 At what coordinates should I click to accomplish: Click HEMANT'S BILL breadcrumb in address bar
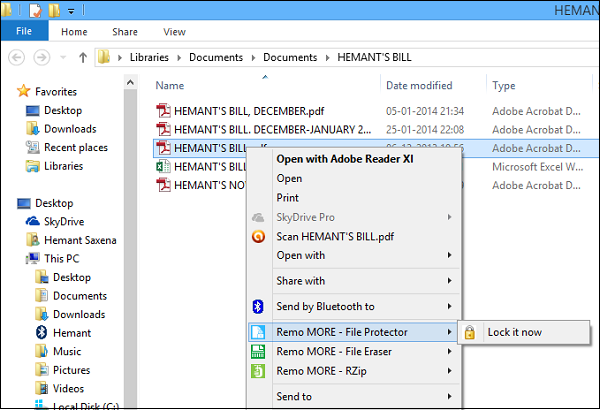point(374,57)
